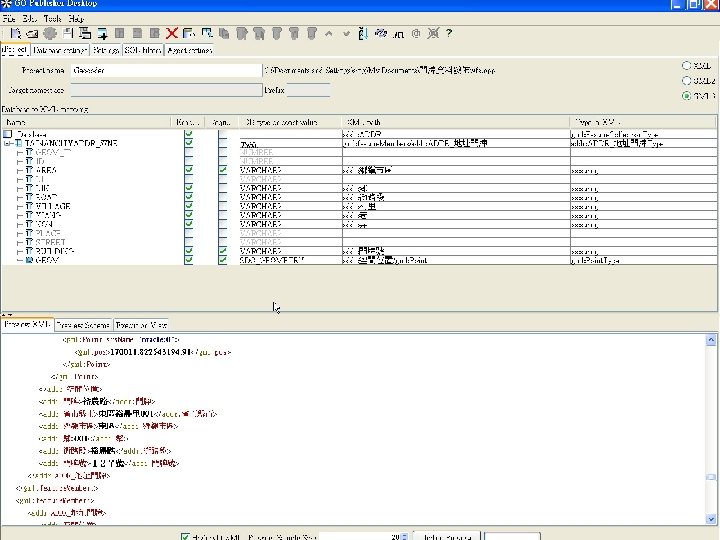Toggle the Expose checkbox for VILLAGE row

(x=188, y=206)
